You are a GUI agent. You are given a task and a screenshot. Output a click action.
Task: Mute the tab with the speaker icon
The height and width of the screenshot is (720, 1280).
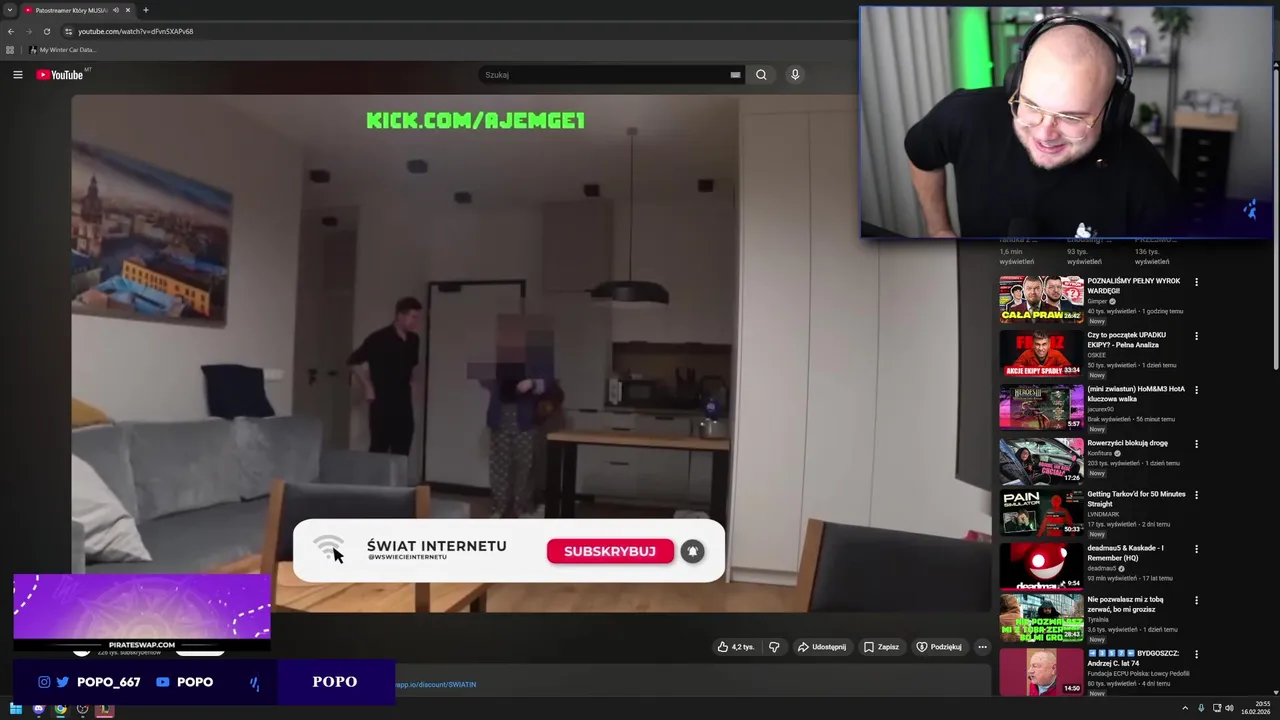click(116, 10)
